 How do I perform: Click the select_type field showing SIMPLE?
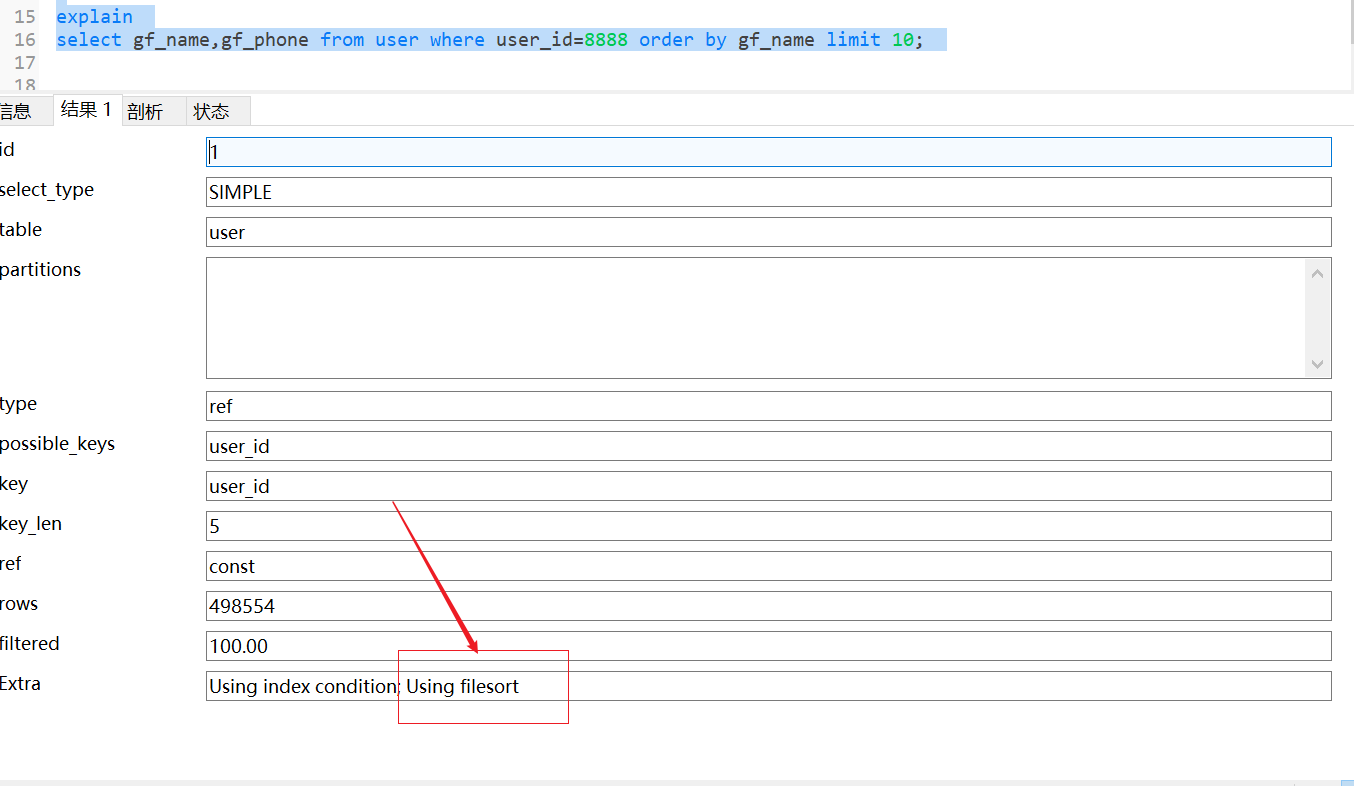[x=700, y=191]
